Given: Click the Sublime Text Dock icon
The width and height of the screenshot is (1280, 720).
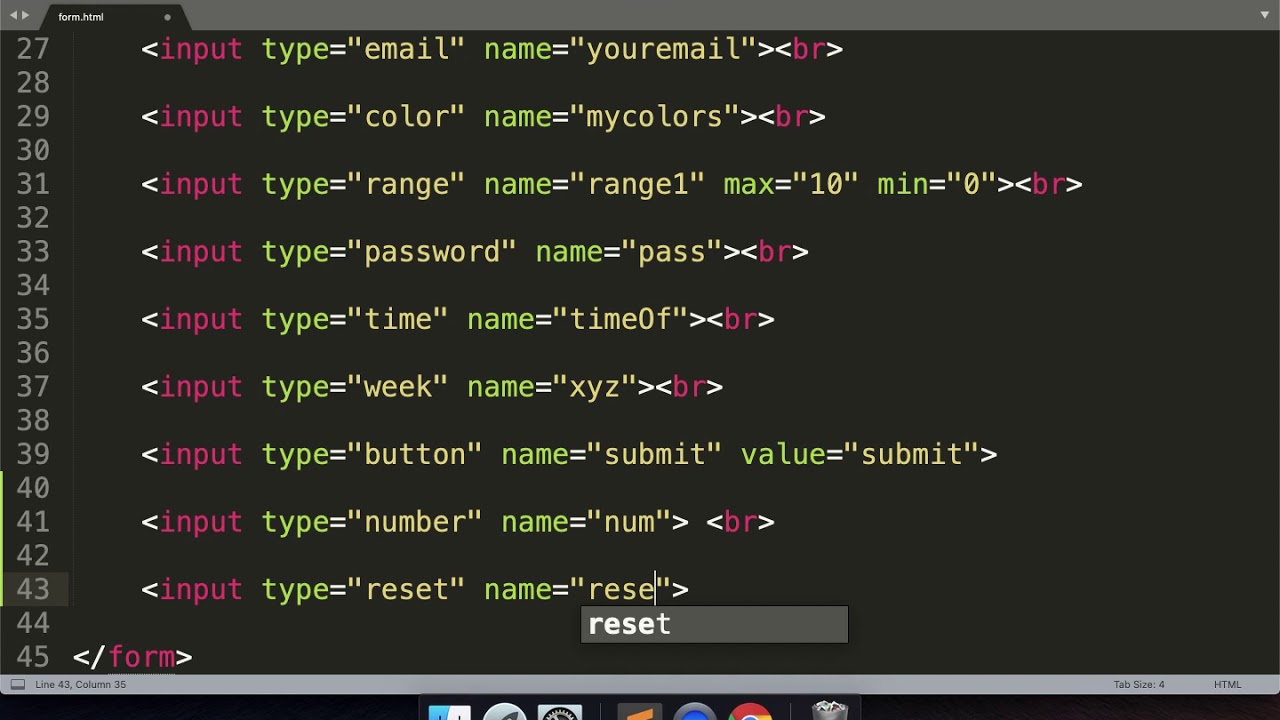Looking at the screenshot, I should point(640,712).
